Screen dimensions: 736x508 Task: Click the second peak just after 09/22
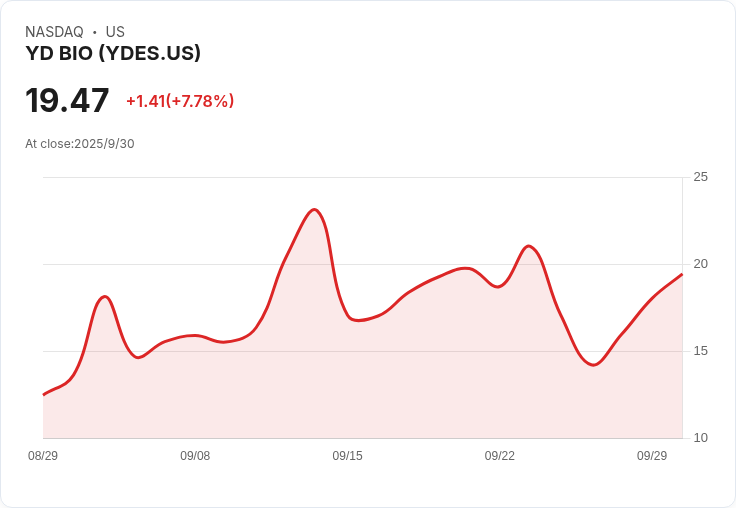(x=529, y=246)
